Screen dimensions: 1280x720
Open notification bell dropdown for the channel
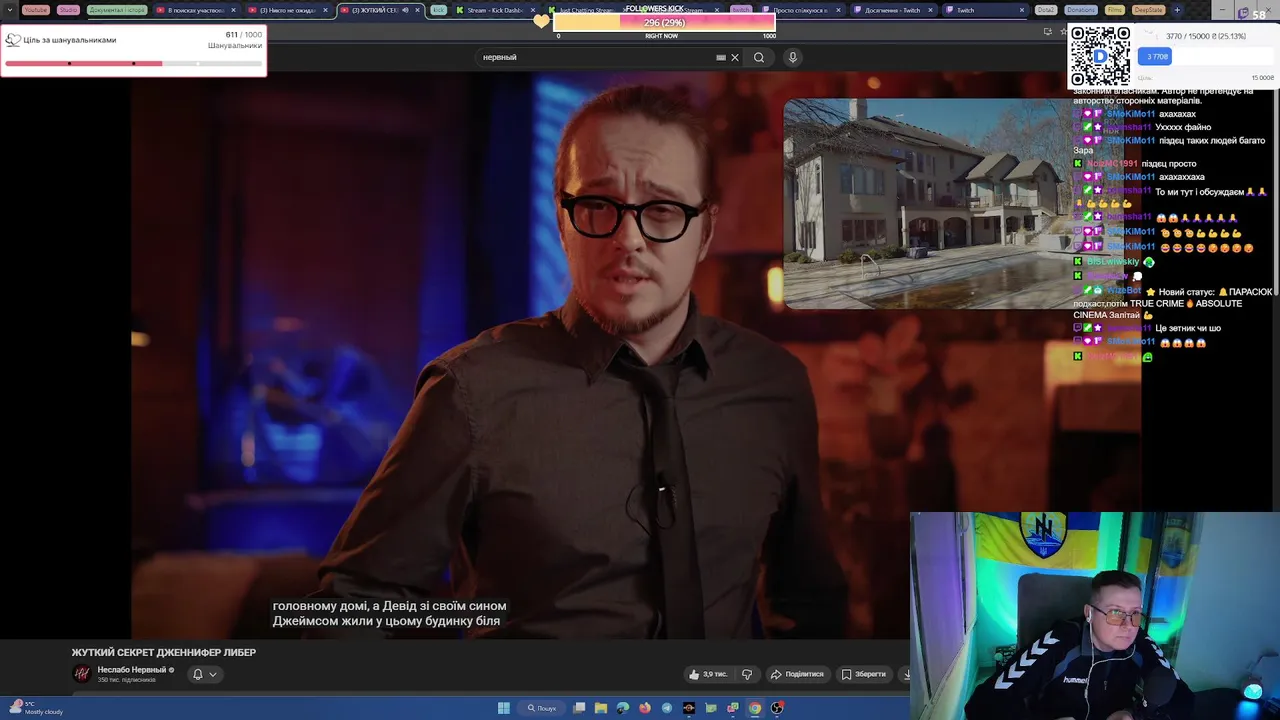tap(204, 674)
